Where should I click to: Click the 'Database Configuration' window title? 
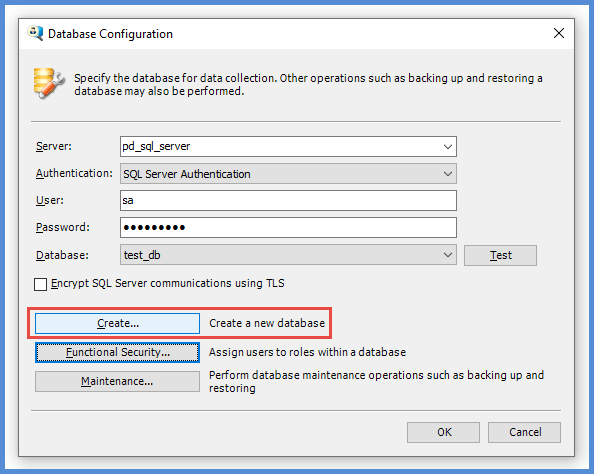coord(110,34)
